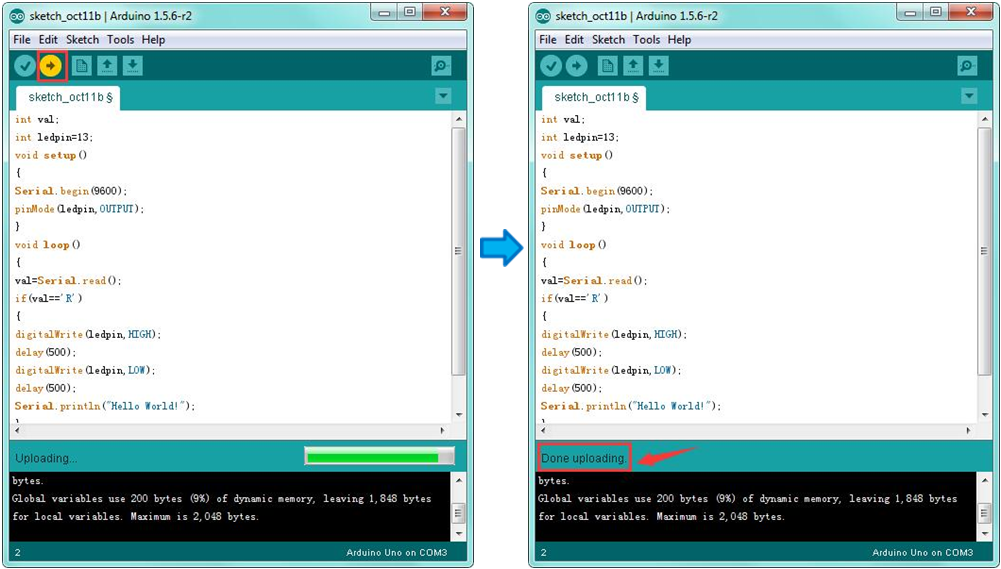Click 'Serial.println("Hello World!");' in right window
The width and height of the screenshot is (1001, 569).
(631, 406)
